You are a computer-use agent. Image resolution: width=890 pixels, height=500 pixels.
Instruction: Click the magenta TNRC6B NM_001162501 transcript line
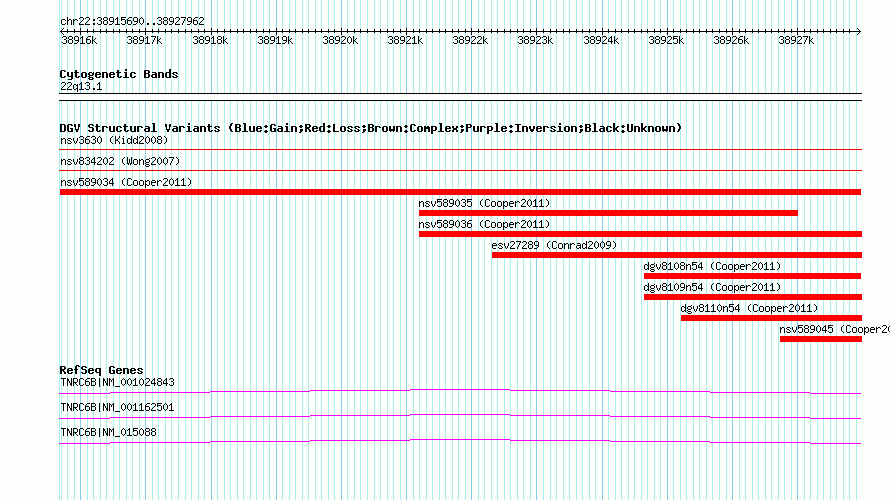click(x=460, y=416)
